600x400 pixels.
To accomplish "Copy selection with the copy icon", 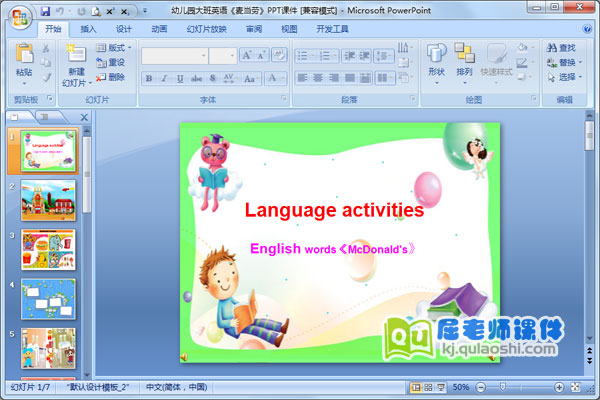I will [46, 62].
